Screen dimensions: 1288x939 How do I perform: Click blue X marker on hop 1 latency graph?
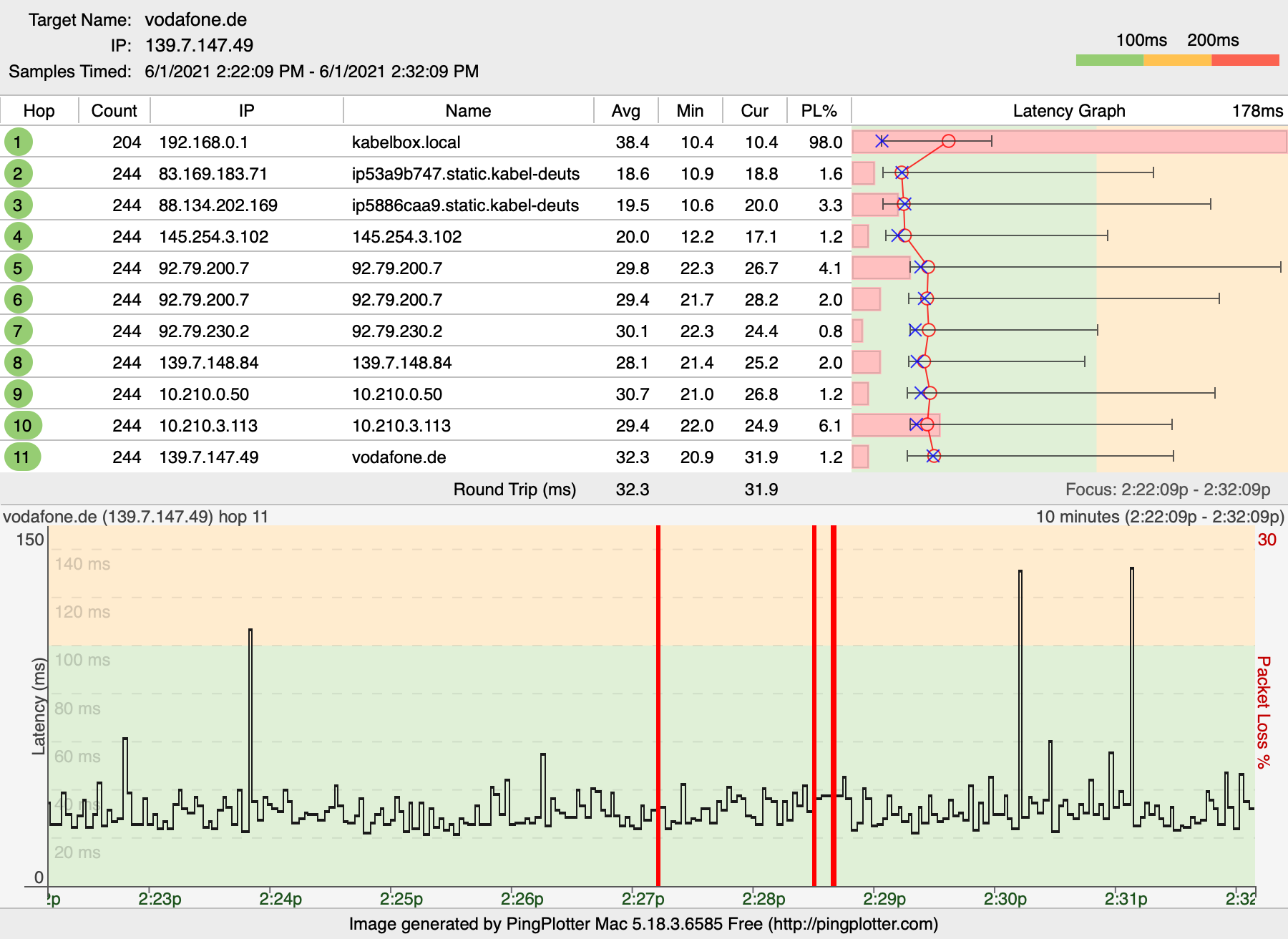[882, 141]
